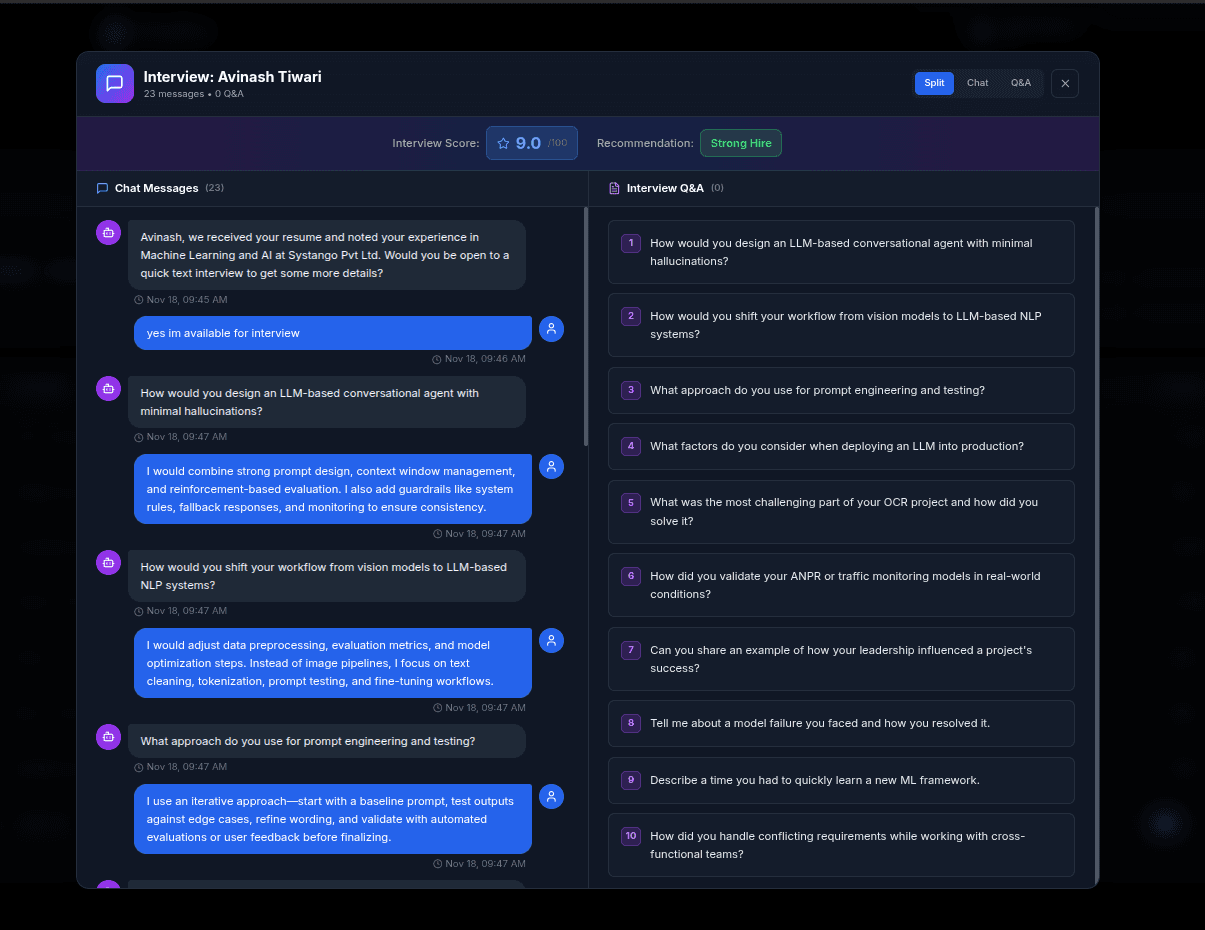Select the model failure question card
Image resolution: width=1205 pixels, height=930 pixels.
(x=841, y=723)
